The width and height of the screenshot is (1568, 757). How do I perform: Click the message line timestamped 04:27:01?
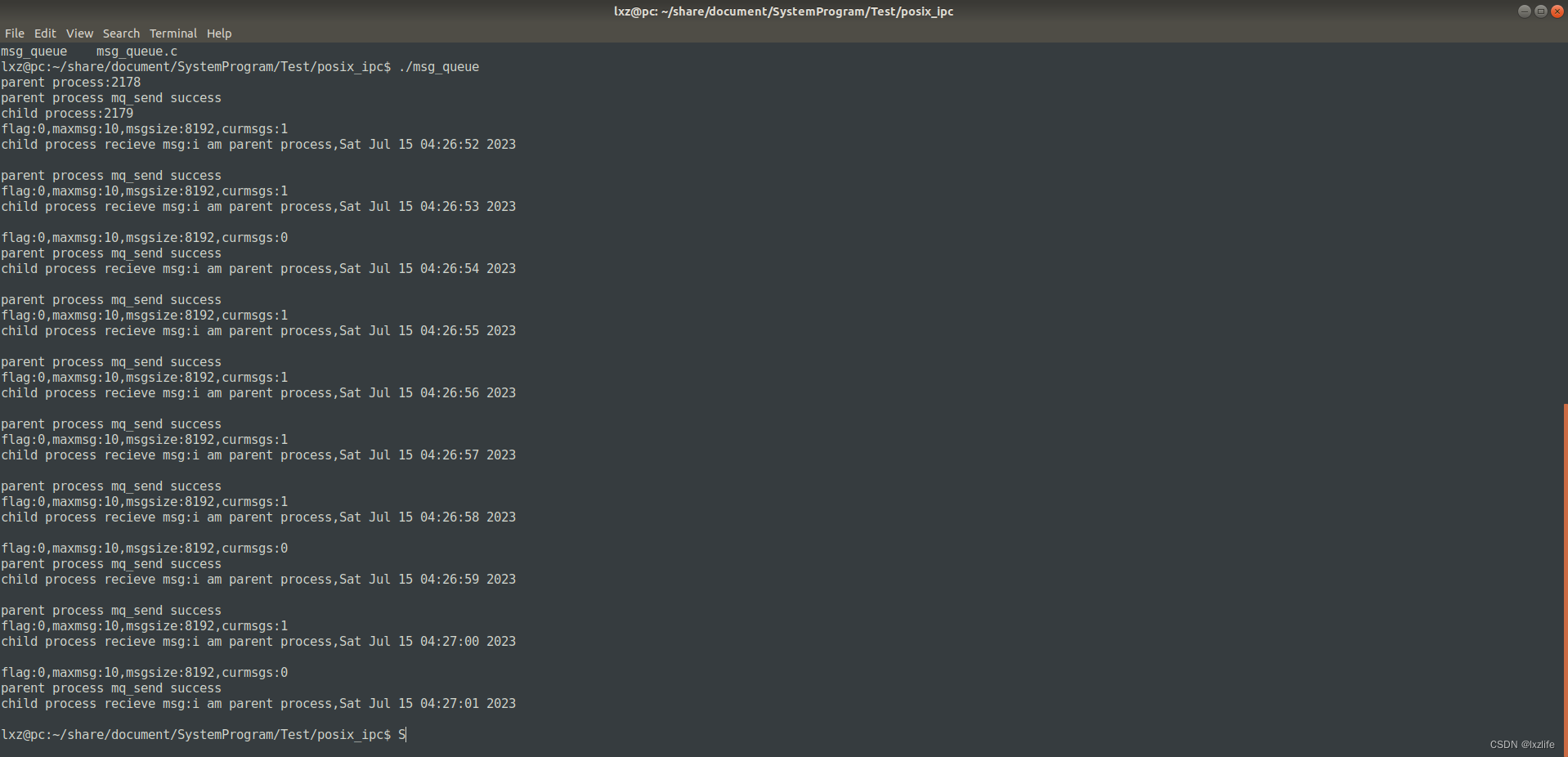coord(258,704)
